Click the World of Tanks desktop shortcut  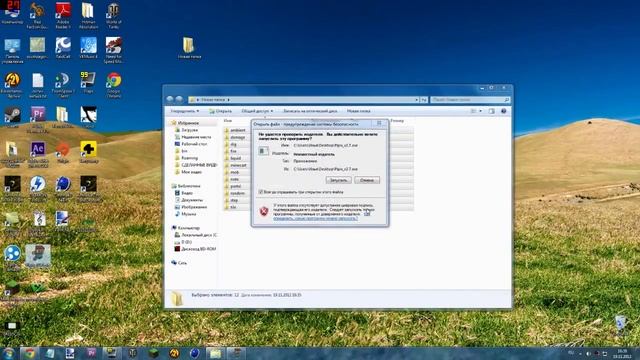[x=113, y=16]
